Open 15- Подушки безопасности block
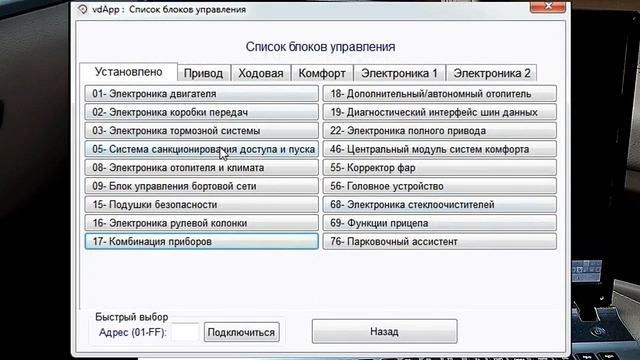Viewport: 640px width, 360px height. [x=202, y=204]
